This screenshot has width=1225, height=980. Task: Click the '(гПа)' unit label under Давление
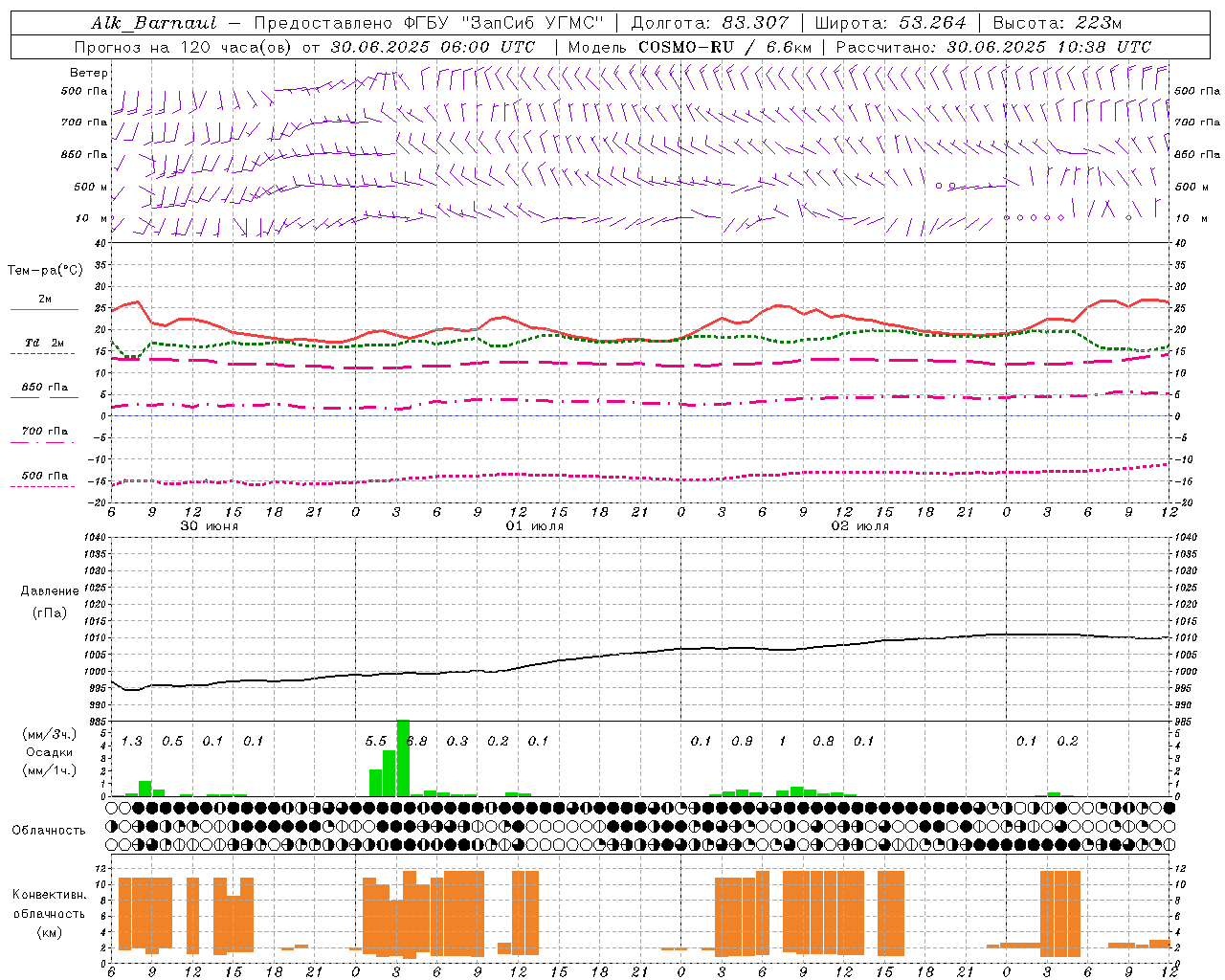coord(50,613)
